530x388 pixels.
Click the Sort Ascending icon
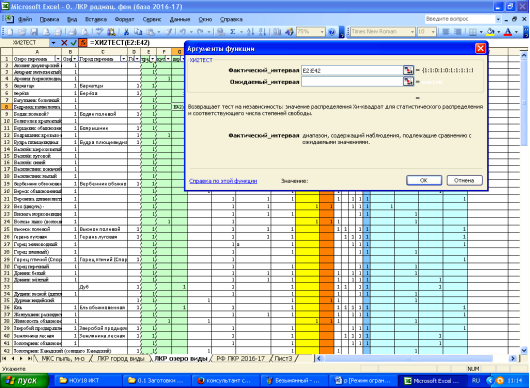250,32
